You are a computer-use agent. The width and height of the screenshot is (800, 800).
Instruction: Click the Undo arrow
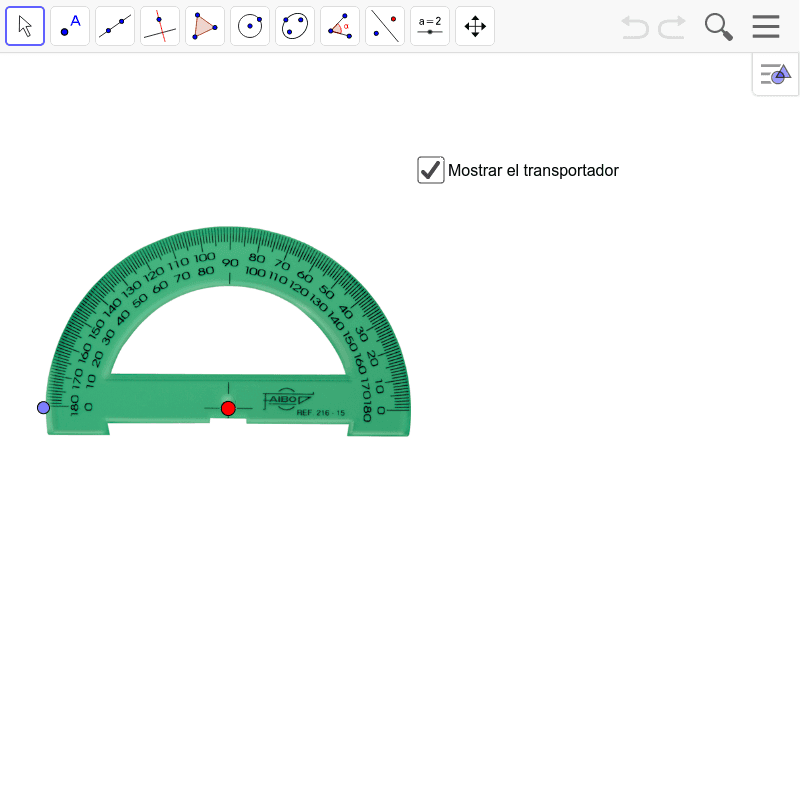635,27
